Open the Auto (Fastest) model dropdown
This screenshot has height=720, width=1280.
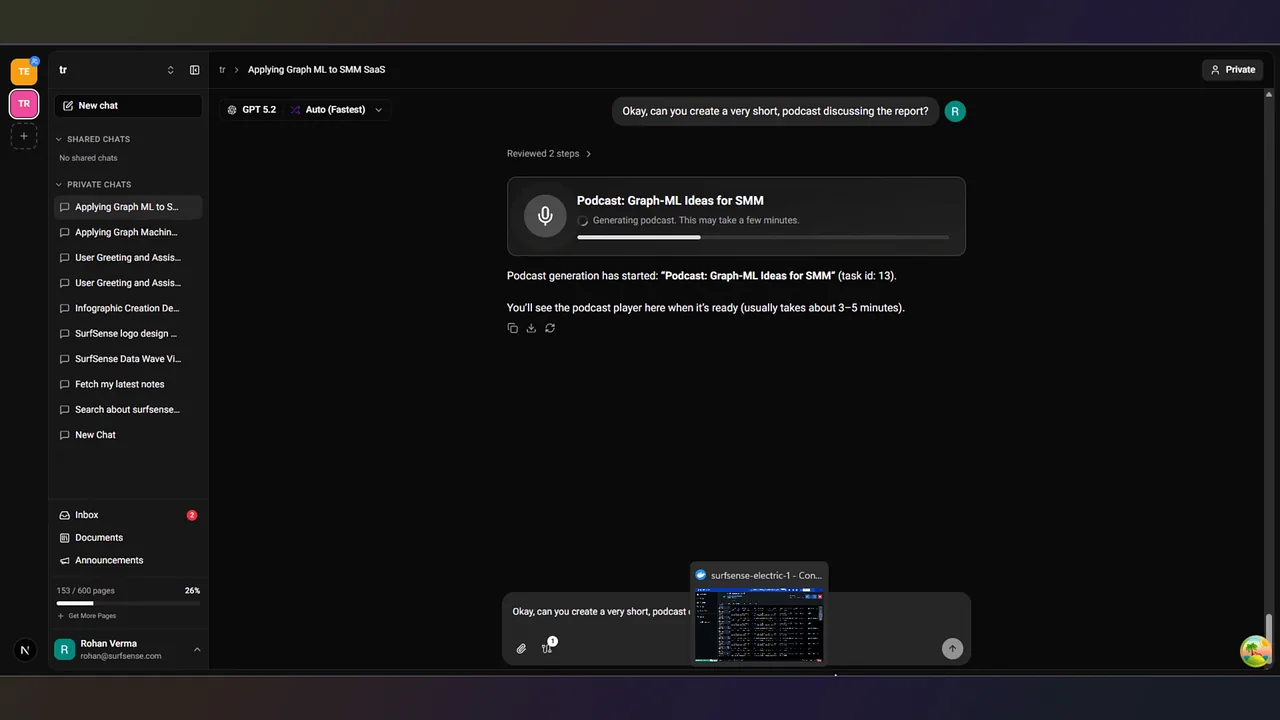337,110
